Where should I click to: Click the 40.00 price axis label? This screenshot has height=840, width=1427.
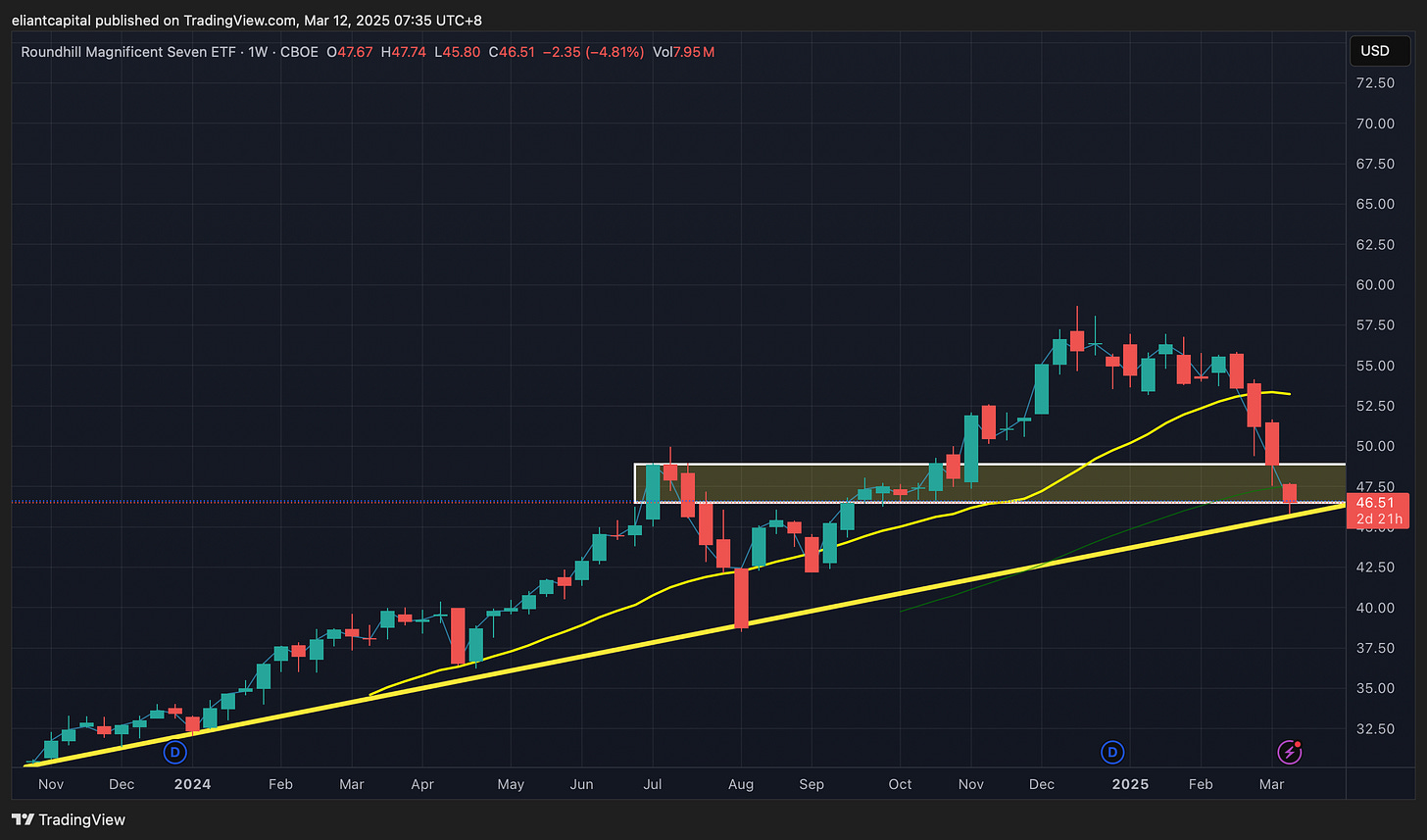pos(1374,608)
